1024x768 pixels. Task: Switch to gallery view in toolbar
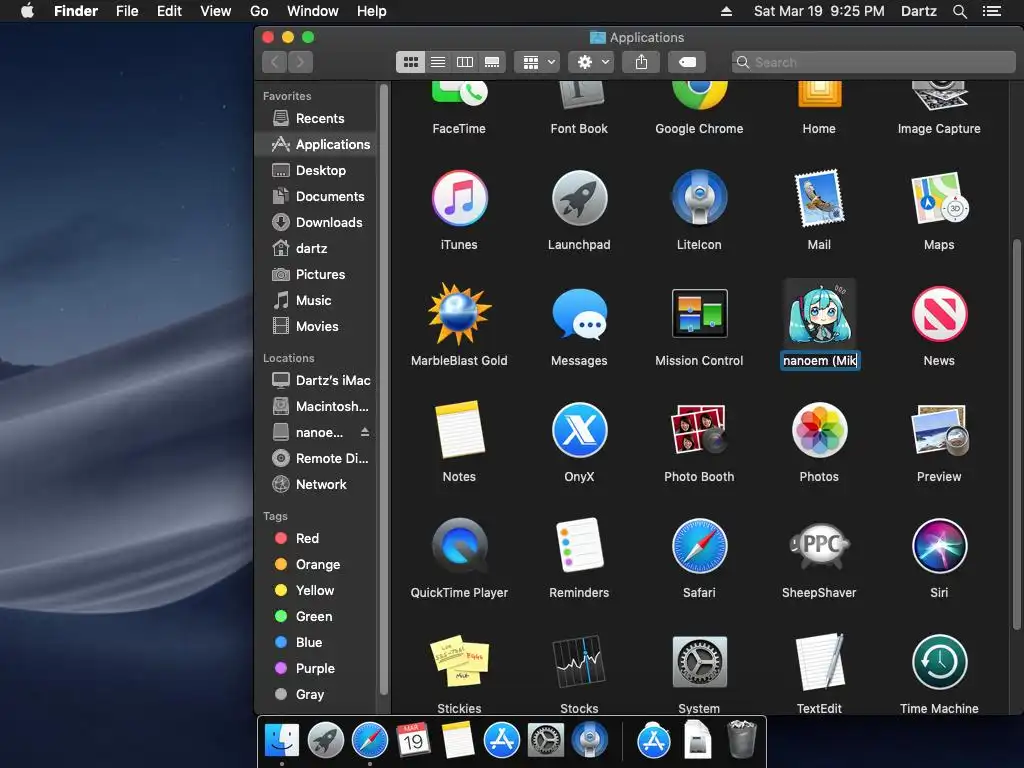[x=492, y=62]
